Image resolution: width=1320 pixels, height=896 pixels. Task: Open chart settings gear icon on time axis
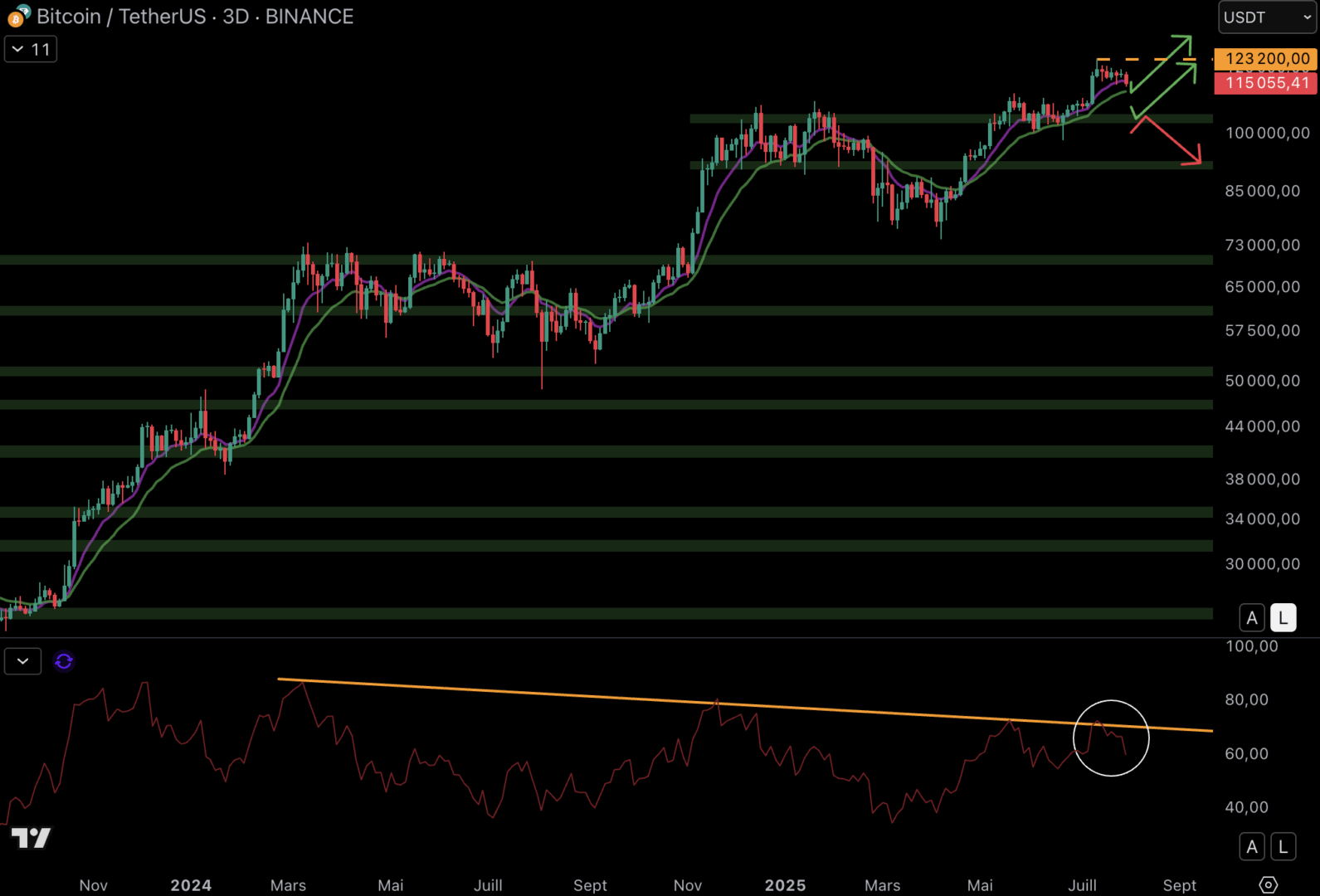click(x=1268, y=884)
